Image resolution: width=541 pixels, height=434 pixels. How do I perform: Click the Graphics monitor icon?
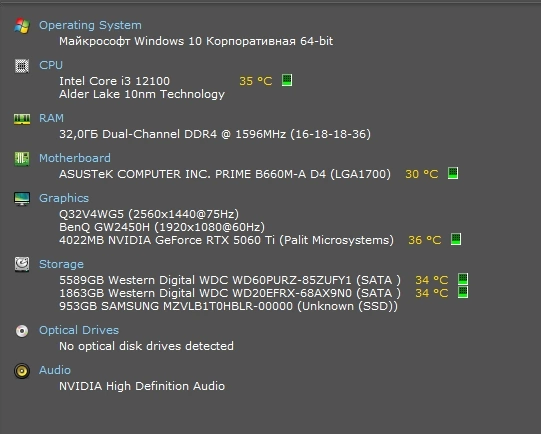pyautogui.click(x=22, y=199)
